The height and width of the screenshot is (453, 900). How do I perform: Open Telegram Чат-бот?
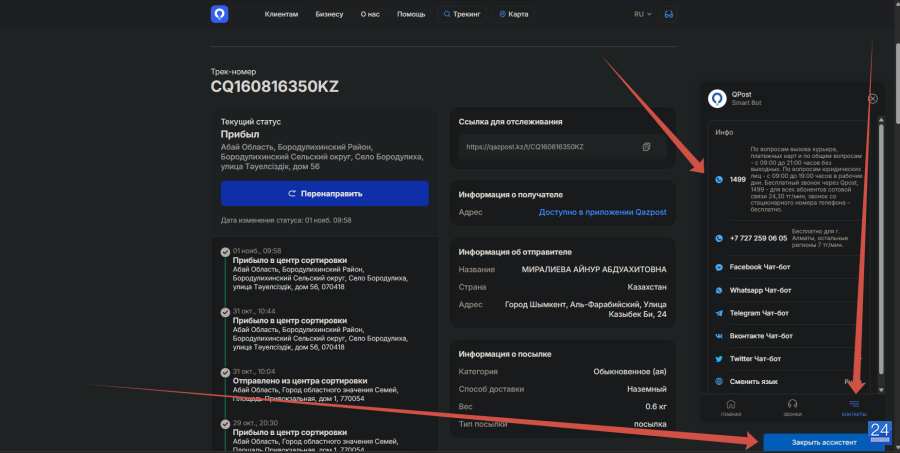(x=760, y=313)
